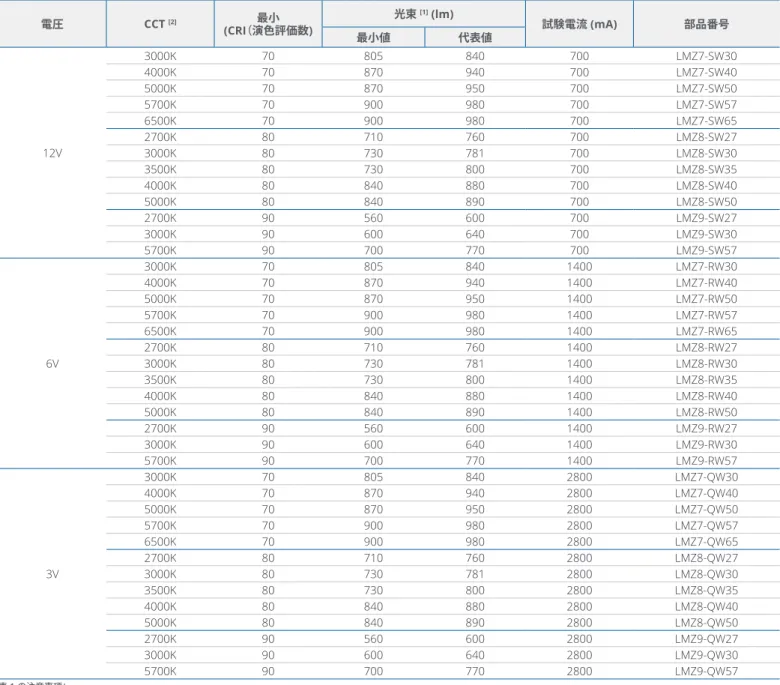Click the CCT column header

(160, 24)
